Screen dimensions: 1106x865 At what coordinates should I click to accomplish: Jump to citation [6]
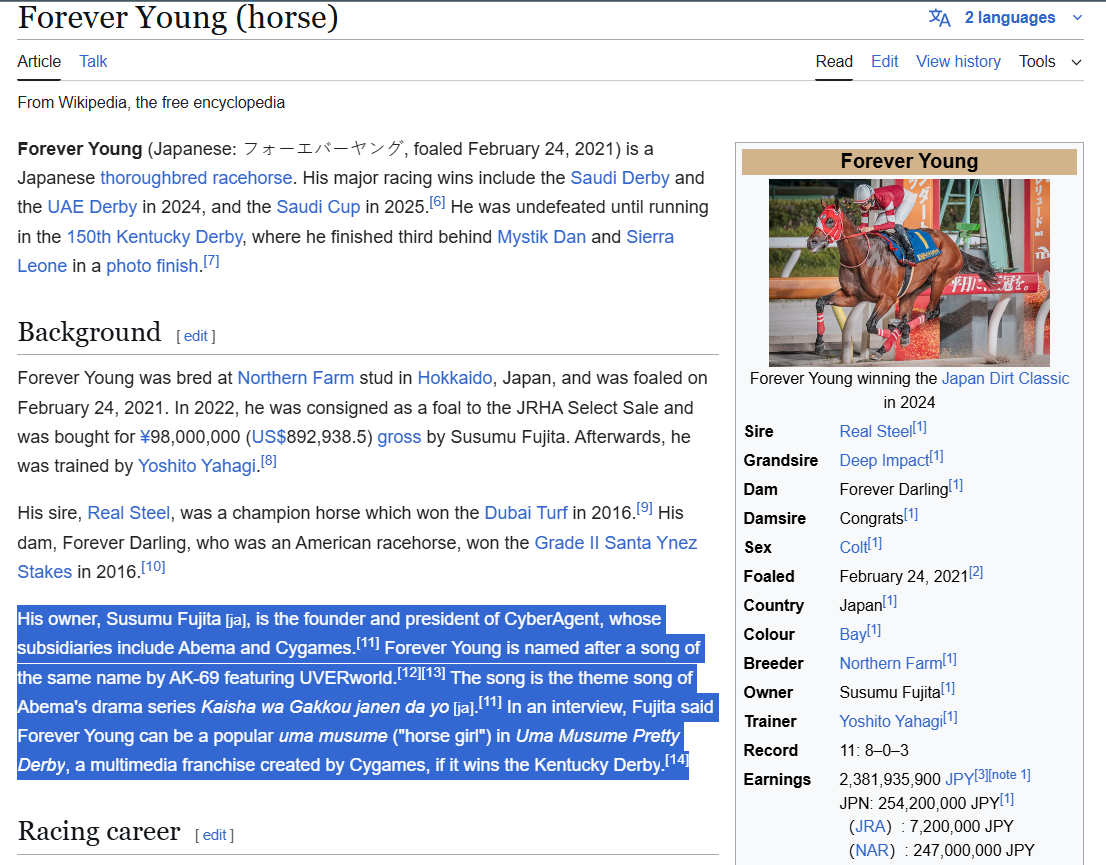click(437, 202)
